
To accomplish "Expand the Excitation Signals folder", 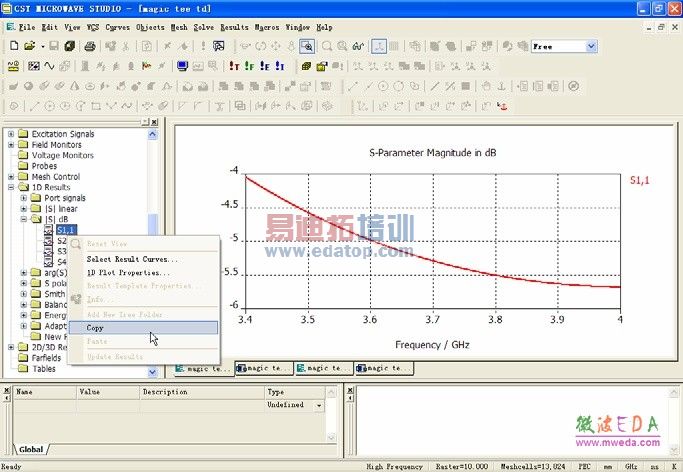I will 11,134.
